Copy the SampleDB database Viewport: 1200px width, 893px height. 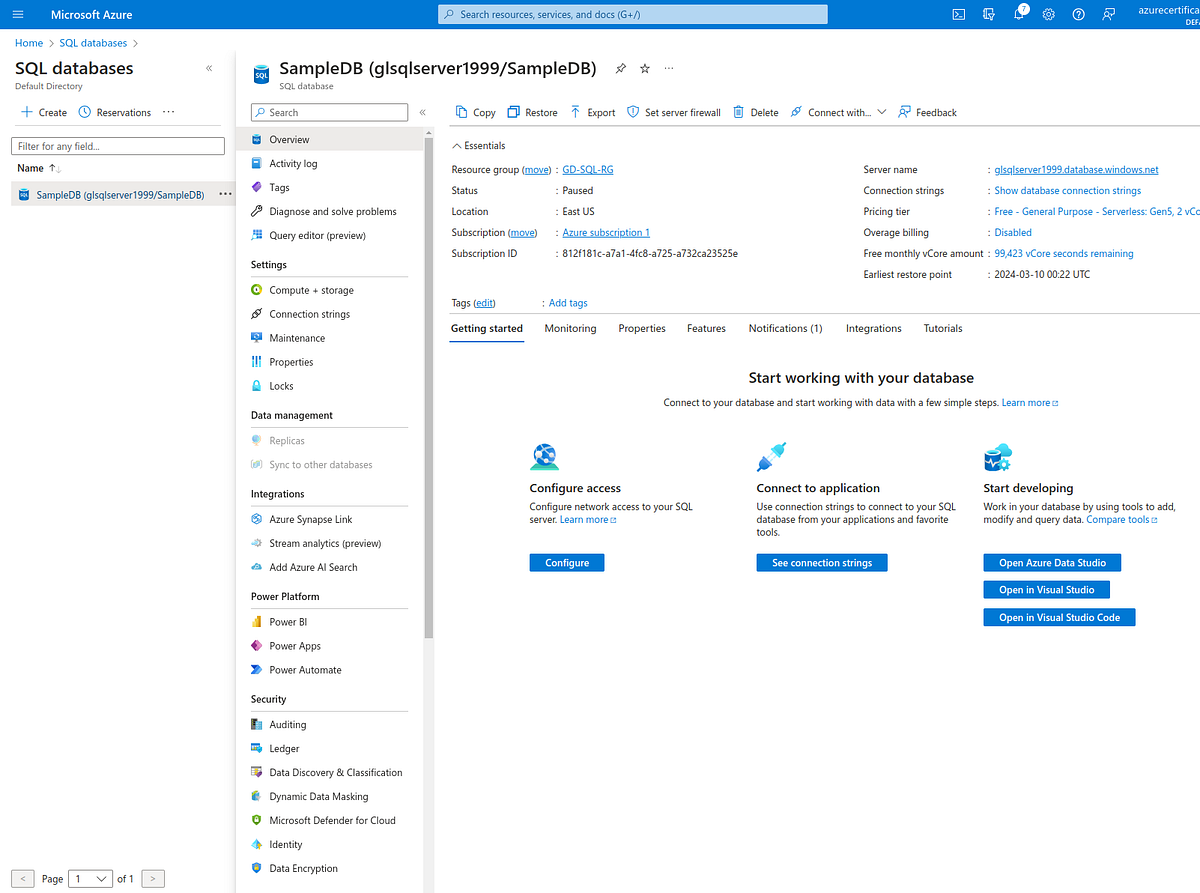(x=474, y=111)
